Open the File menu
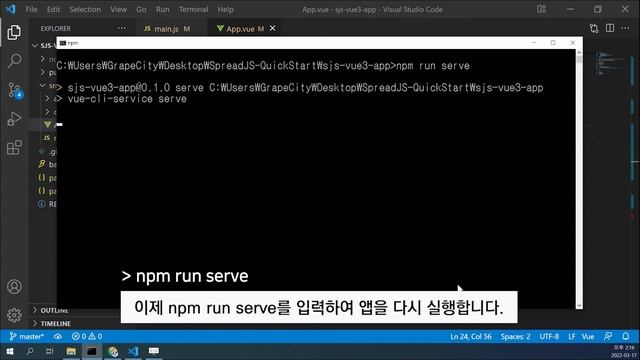 click(31, 9)
